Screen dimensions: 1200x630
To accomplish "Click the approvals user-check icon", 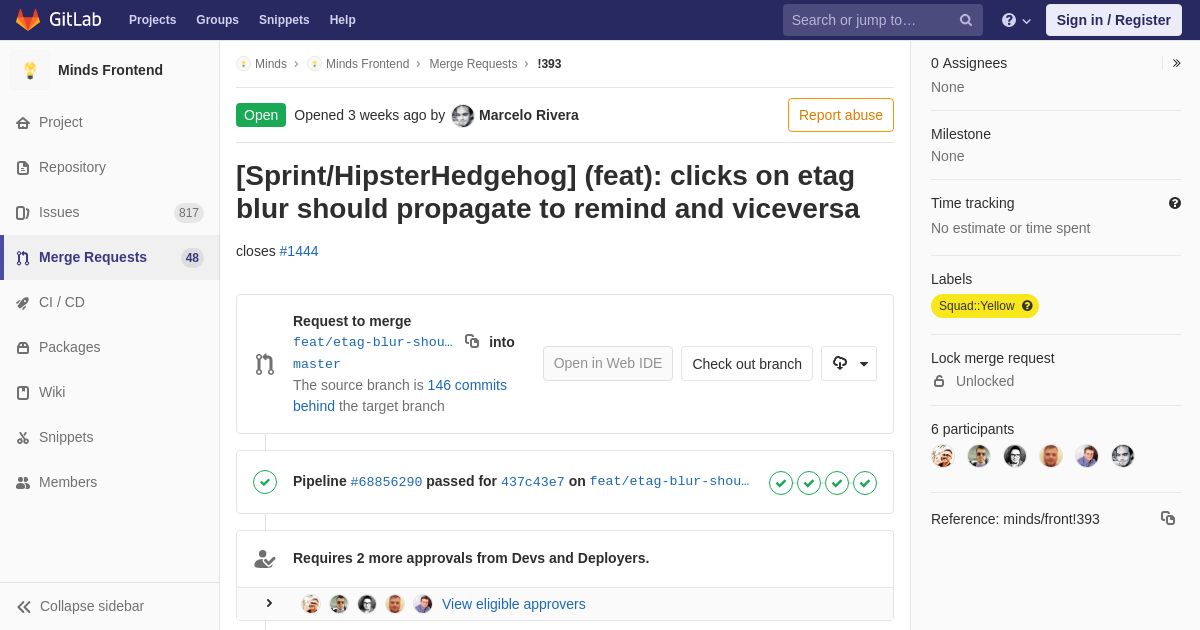I will [265, 559].
